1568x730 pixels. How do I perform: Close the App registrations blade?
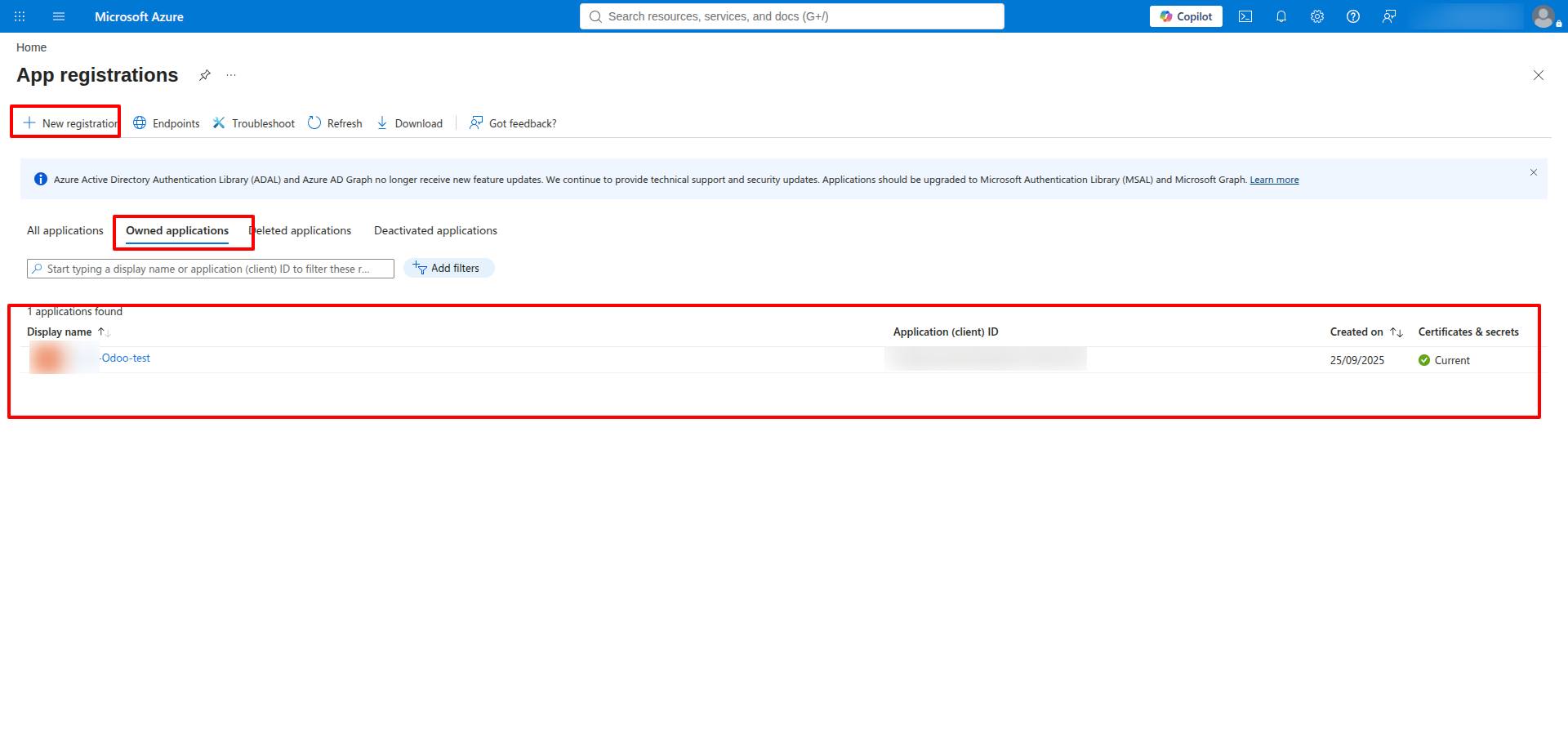(1539, 75)
